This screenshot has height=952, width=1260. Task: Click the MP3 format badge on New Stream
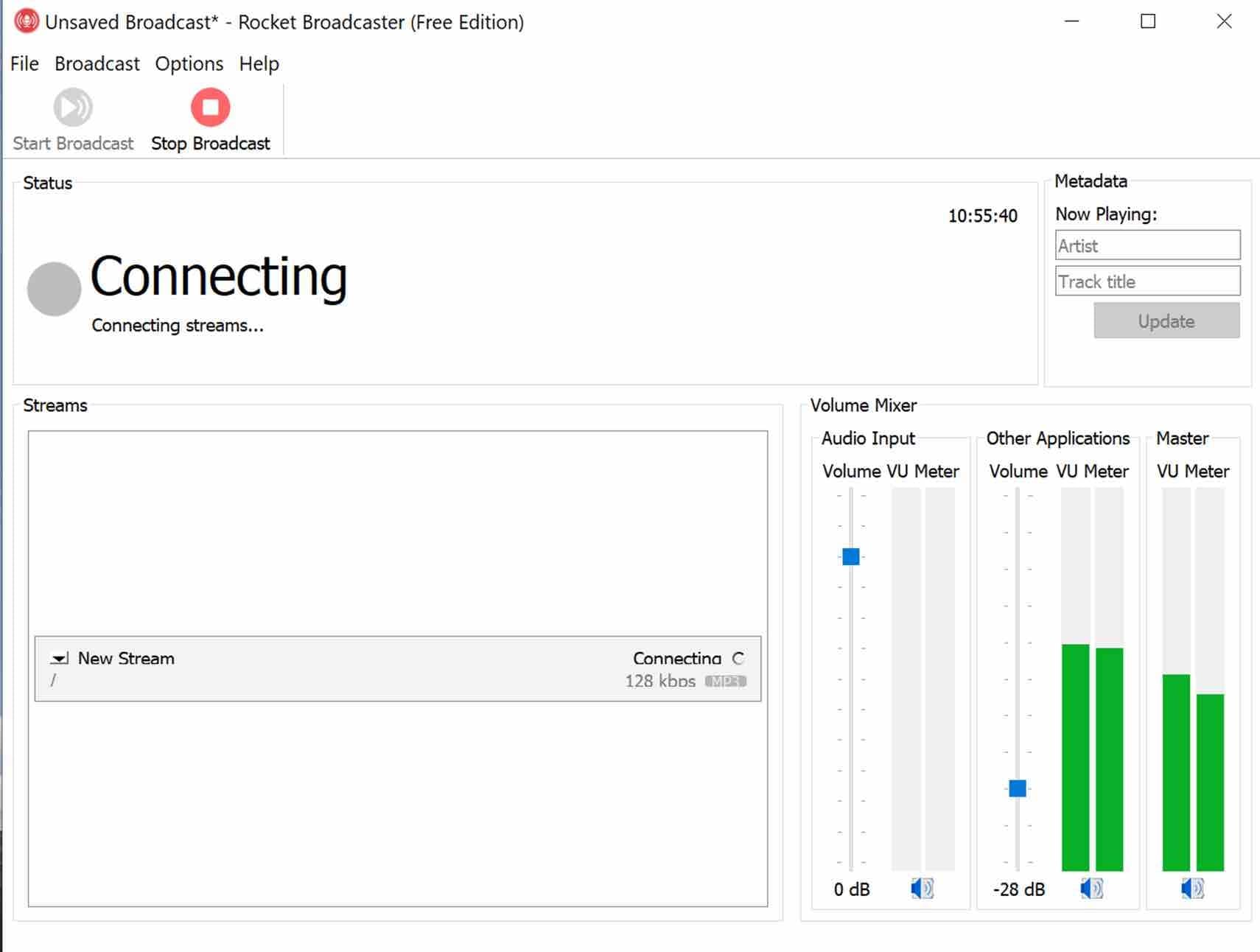tap(727, 681)
